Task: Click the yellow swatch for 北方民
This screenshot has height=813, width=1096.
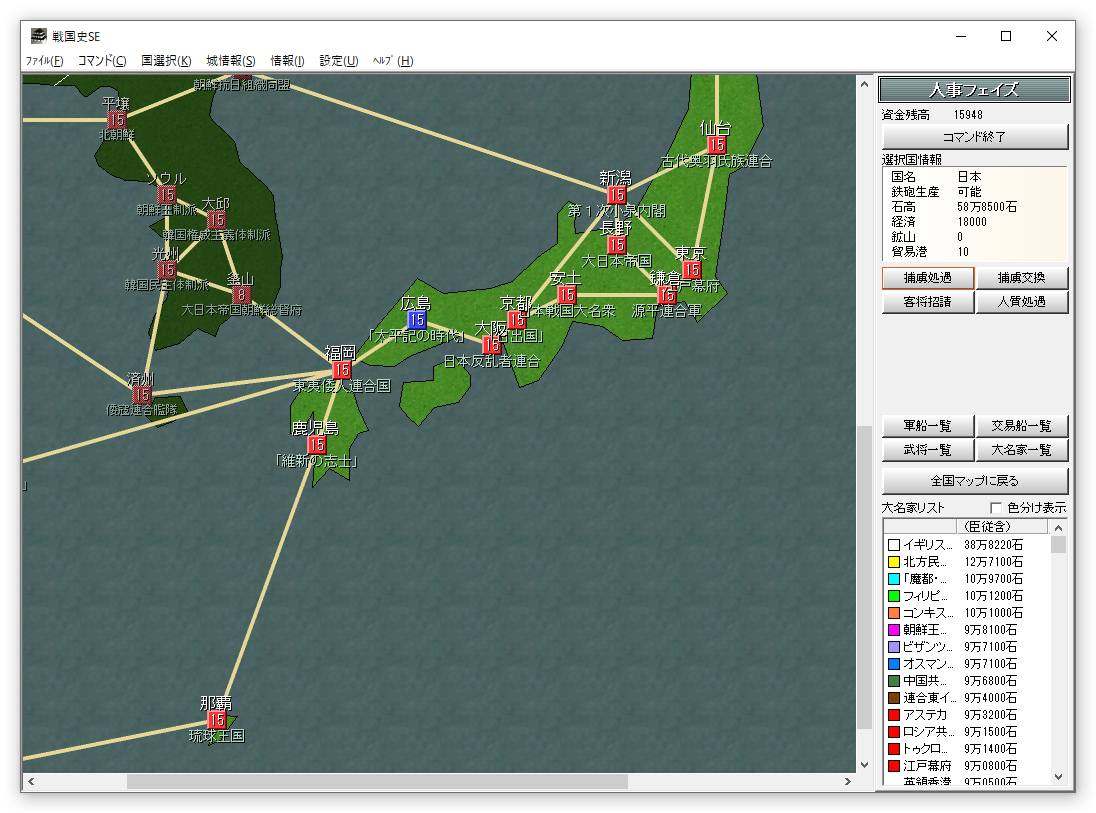Action: pyautogui.click(x=893, y=562)
